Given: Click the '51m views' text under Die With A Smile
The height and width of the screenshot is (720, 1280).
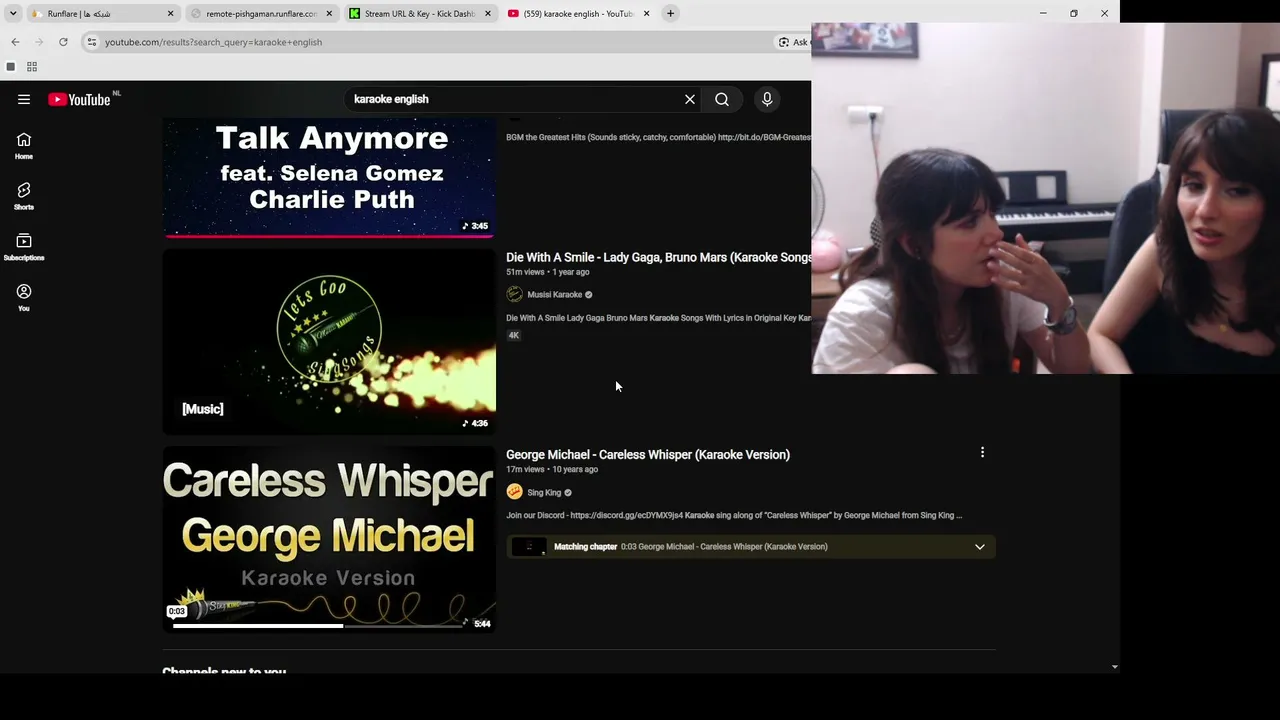Looking at the screenshot, I should [x=525, y=272].
